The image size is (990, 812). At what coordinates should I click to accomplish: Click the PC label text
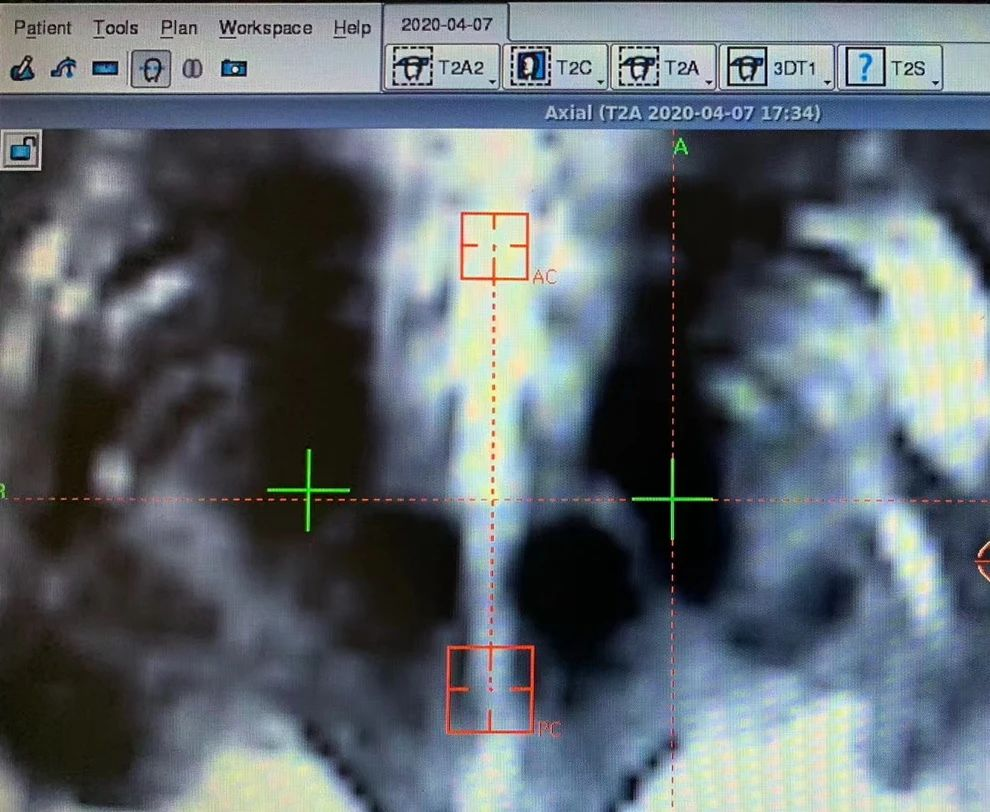[549, 729]
